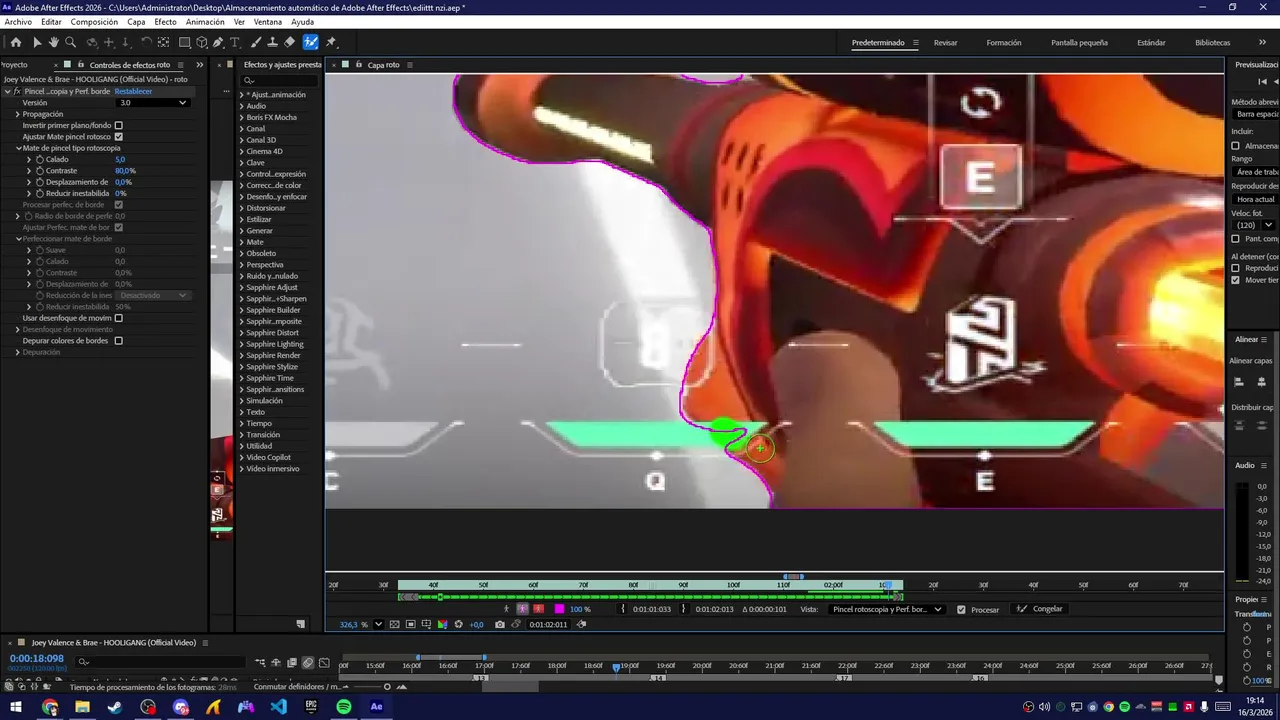
Task: Enable Usar desenfoque de movimiento checkbox
Action: click(118, 318)
